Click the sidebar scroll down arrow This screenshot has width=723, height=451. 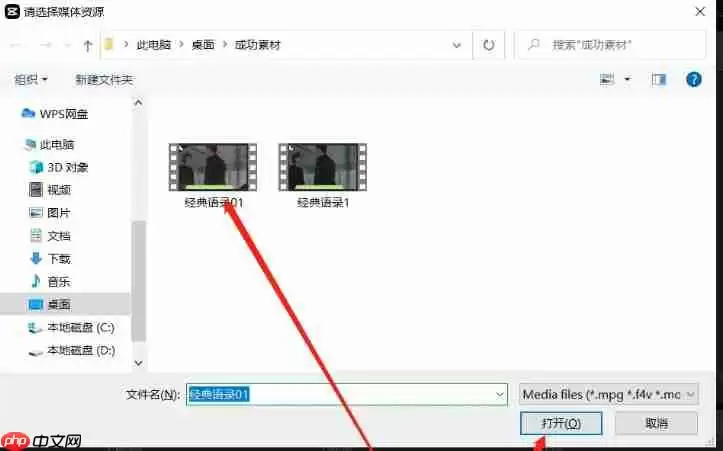coord(138,363)
